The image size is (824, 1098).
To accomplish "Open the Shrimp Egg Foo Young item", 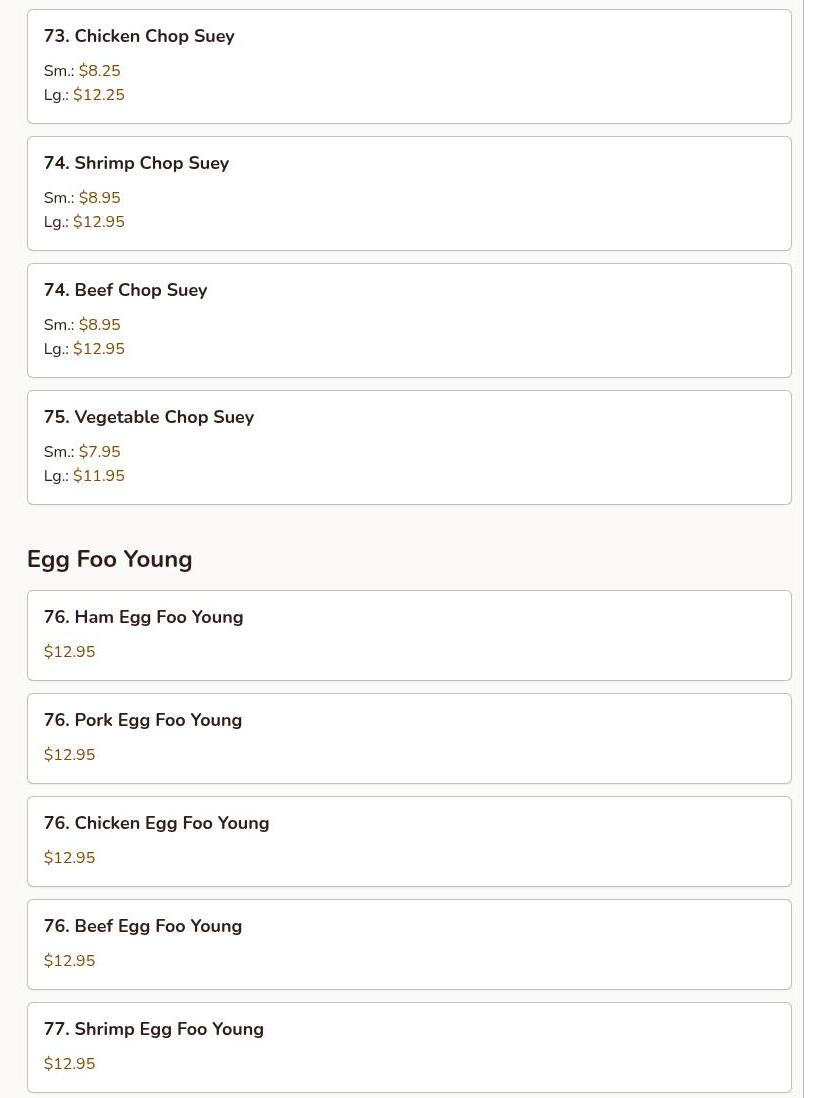I will click(154, 1029).
